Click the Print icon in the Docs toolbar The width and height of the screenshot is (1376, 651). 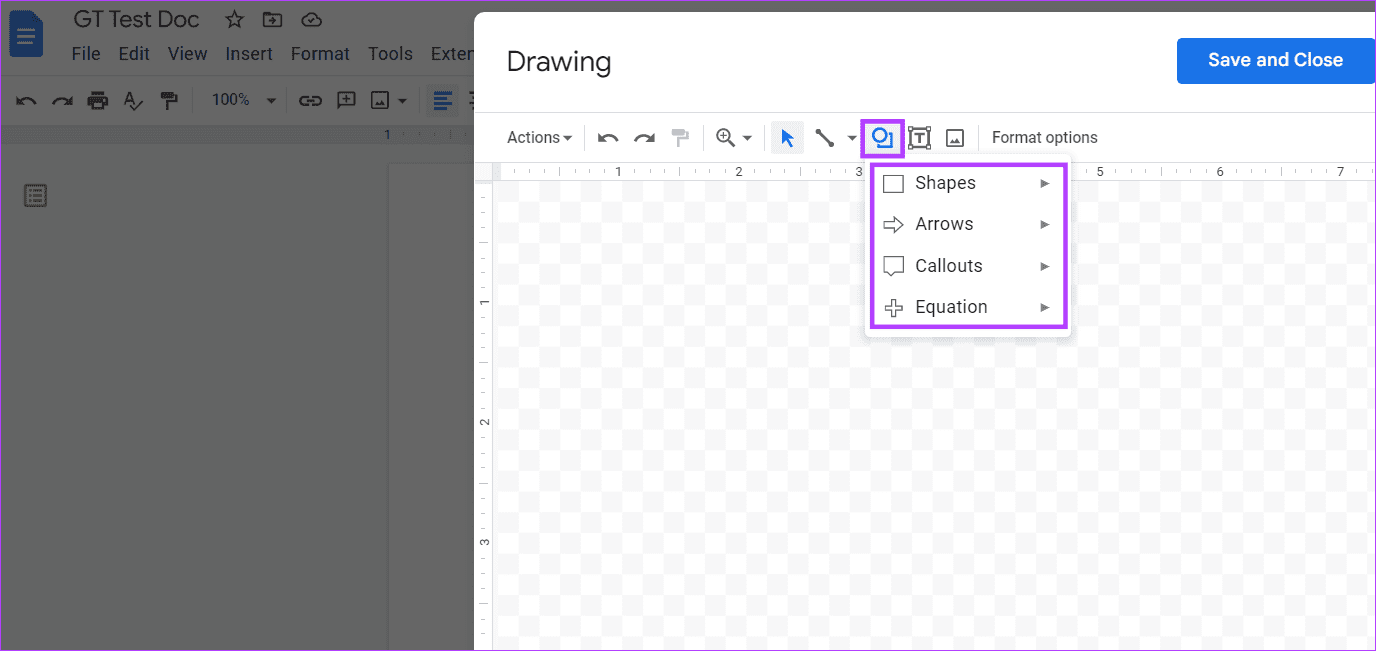click(x=97, y=100)
